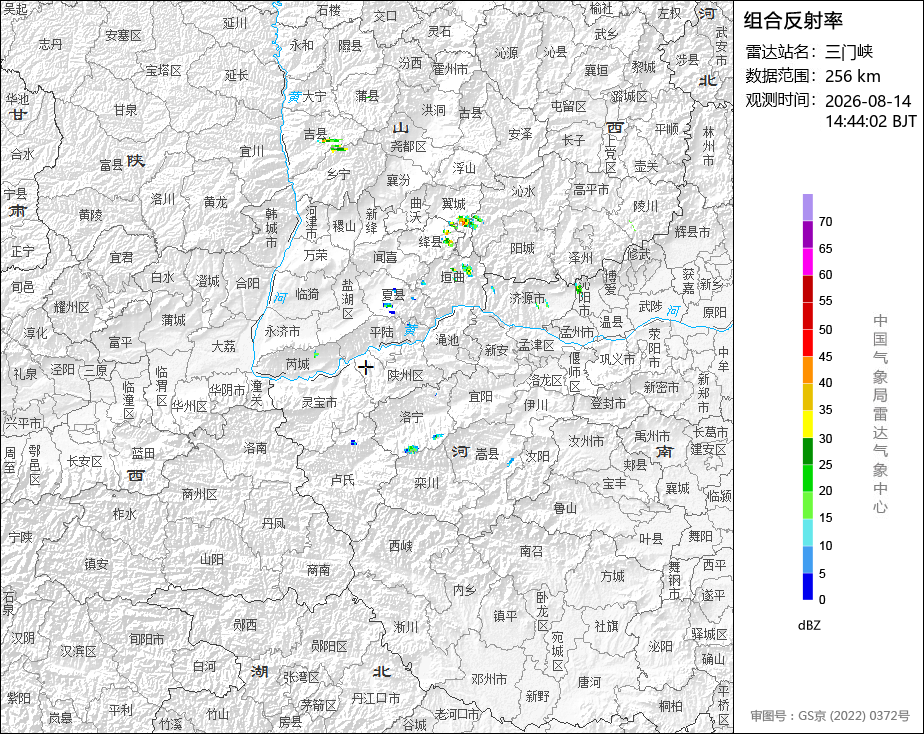The width and height of the screenshot is (924, 734).
Task: Click the 郧西 map label
Action: 245,625
